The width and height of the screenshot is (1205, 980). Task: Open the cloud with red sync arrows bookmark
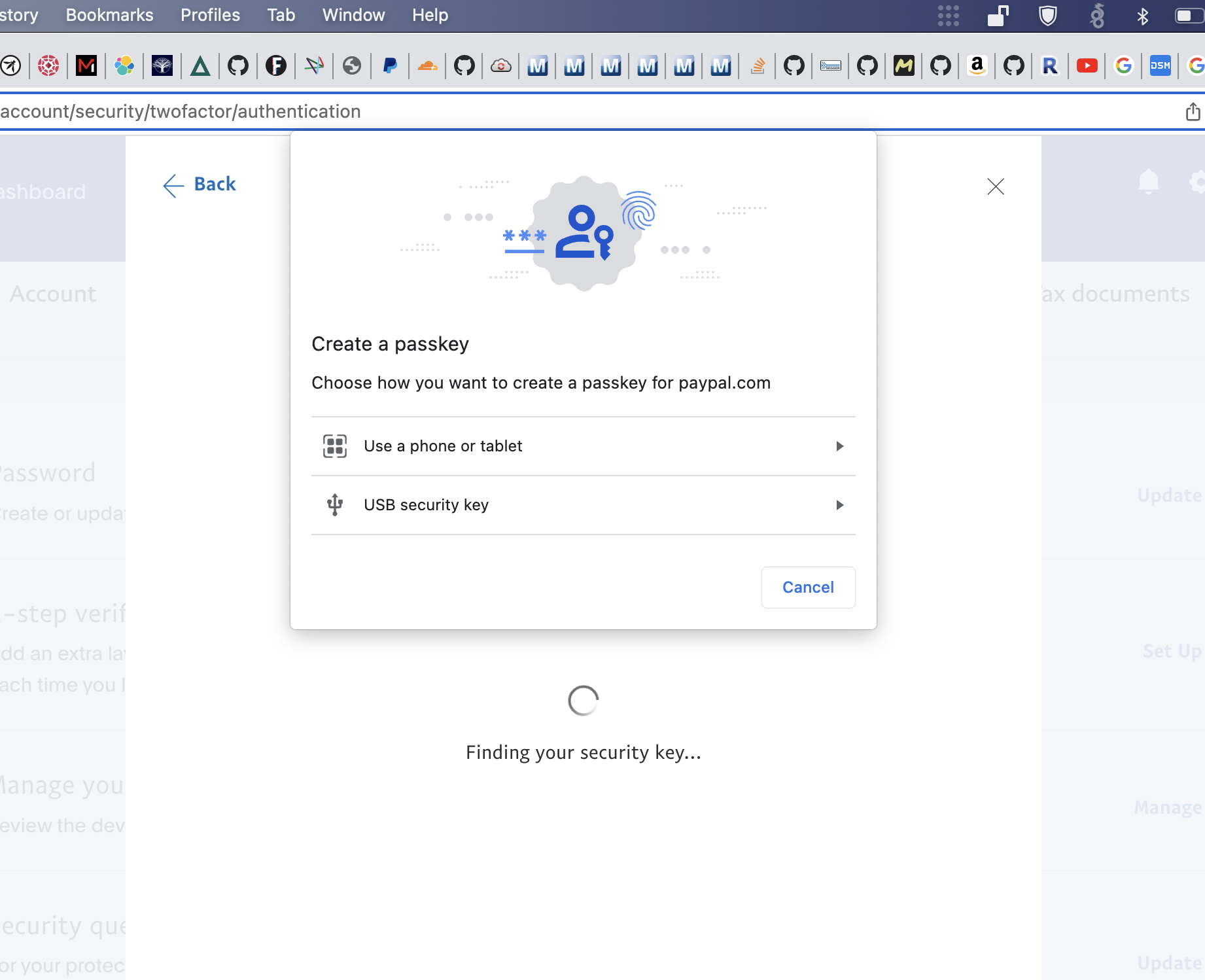pyautogui.click(x=501, y=65)
